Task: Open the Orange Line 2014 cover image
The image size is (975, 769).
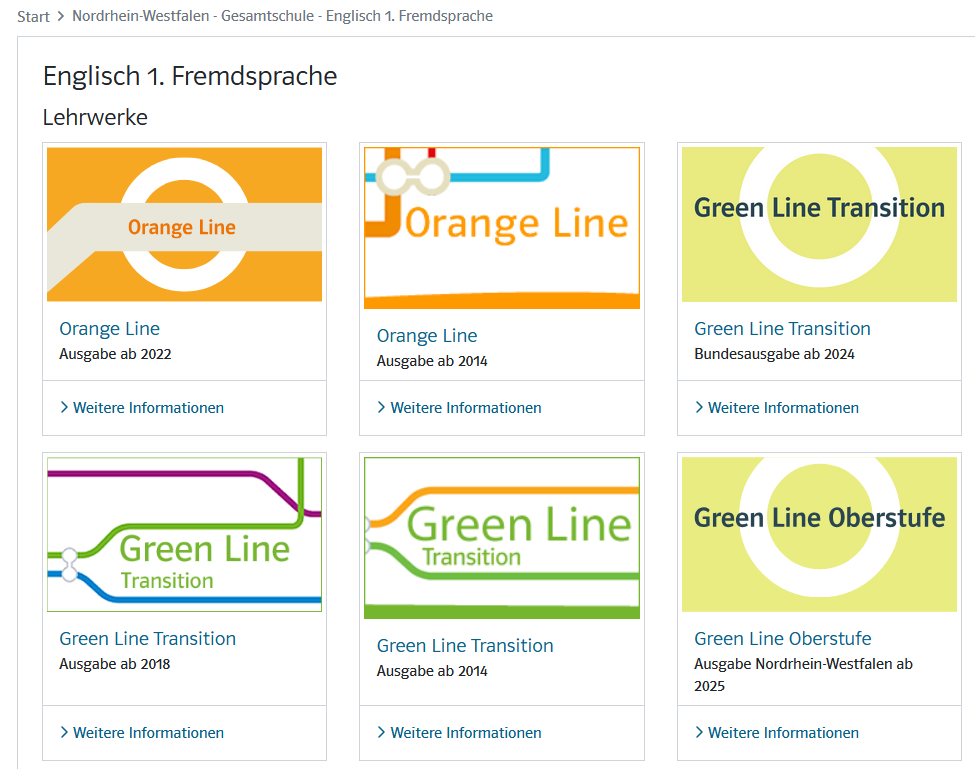Action: pos(502,228)
